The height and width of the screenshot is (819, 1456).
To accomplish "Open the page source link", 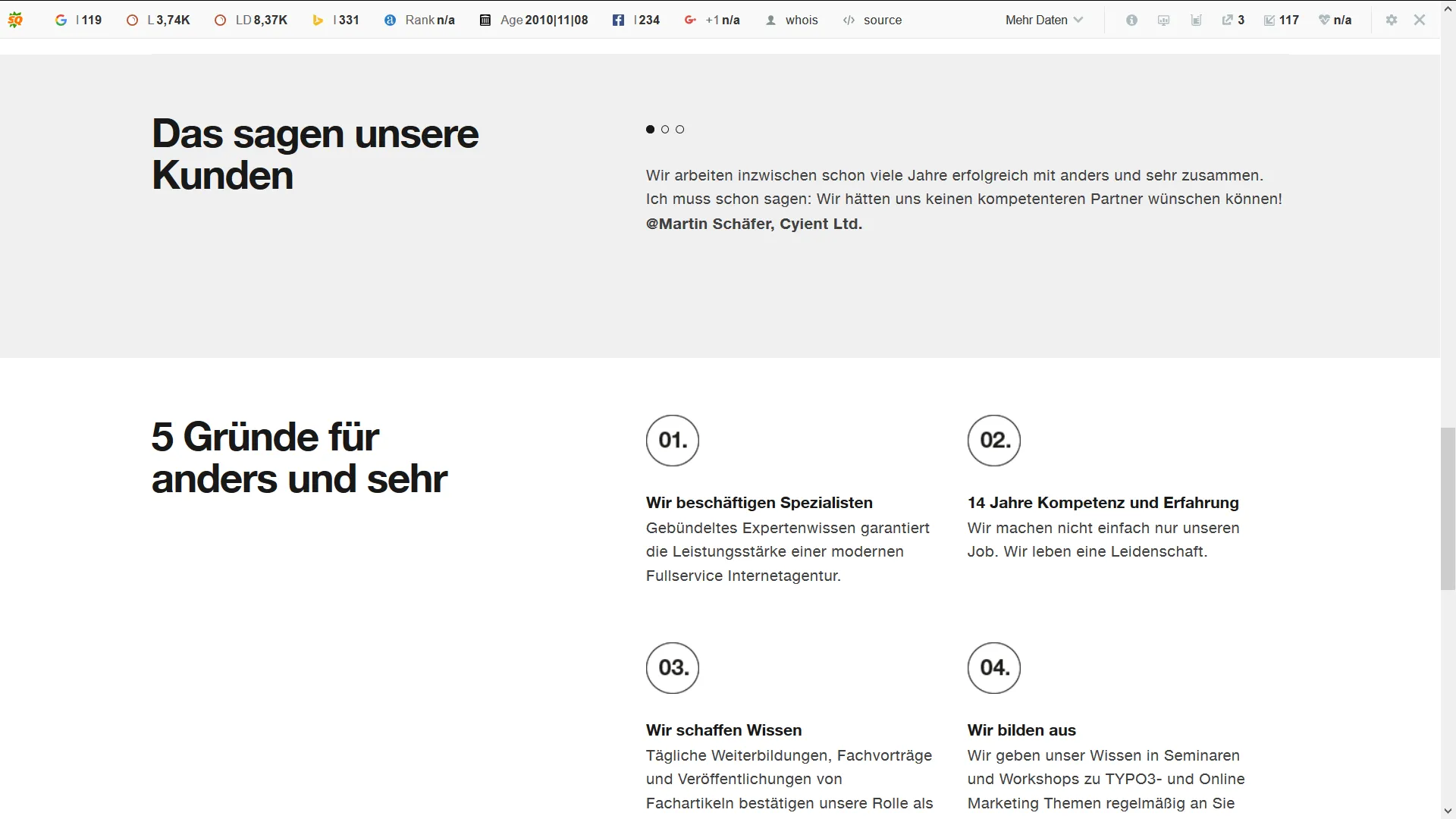I will pos(873,20).
